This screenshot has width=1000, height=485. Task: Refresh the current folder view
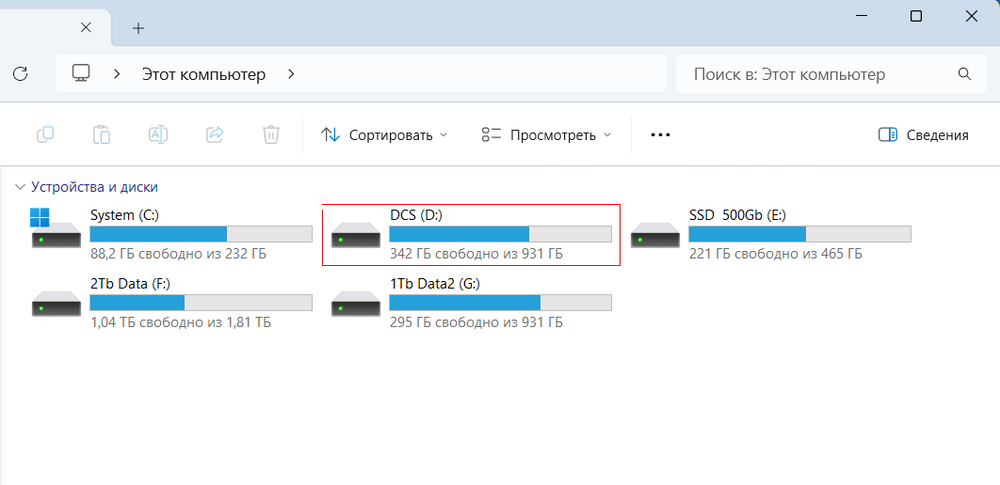pyautogui.click(x=20, y=74)
